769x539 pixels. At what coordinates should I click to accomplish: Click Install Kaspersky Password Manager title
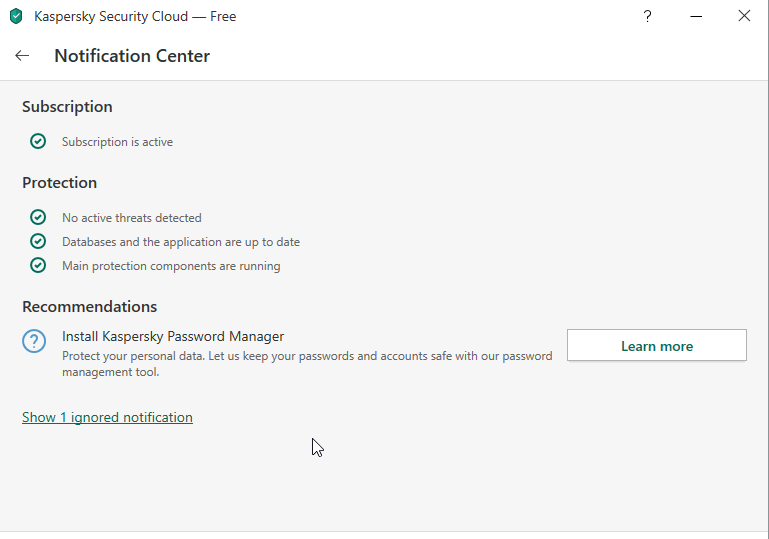tap(173, 336)
